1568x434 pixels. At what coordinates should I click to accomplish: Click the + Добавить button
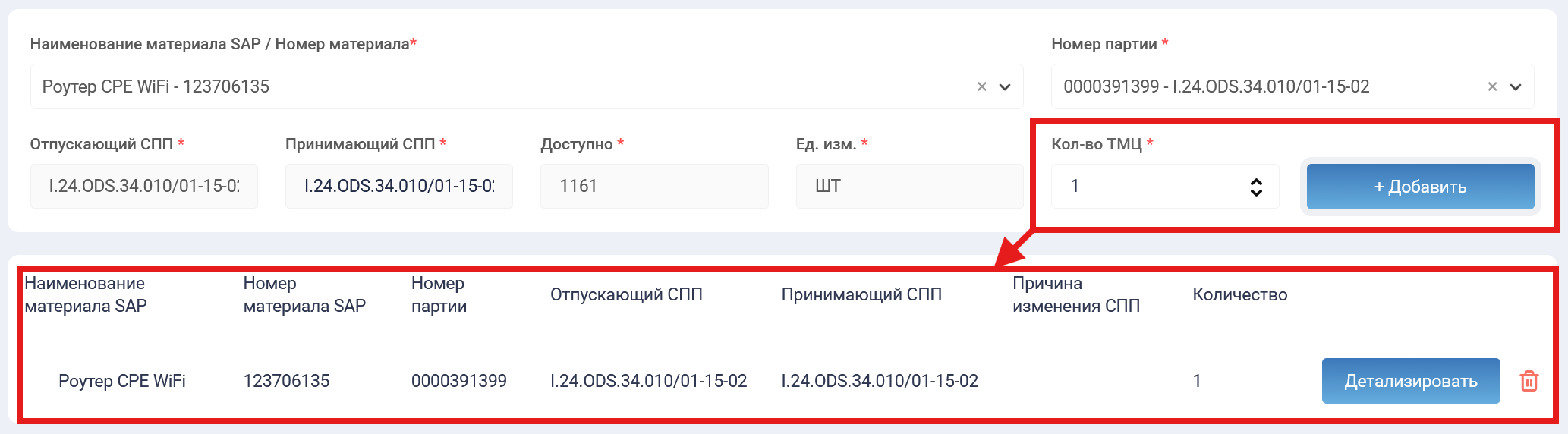(1420, 187)
